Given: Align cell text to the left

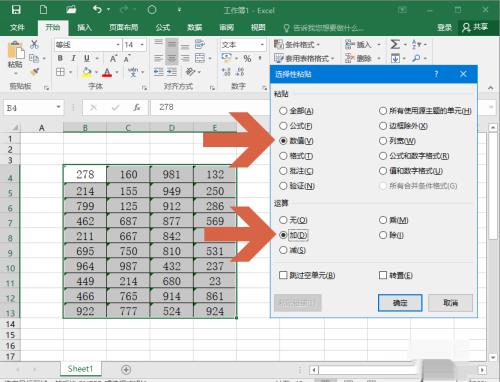Looking at the screenshot, I should click(158, 58).
